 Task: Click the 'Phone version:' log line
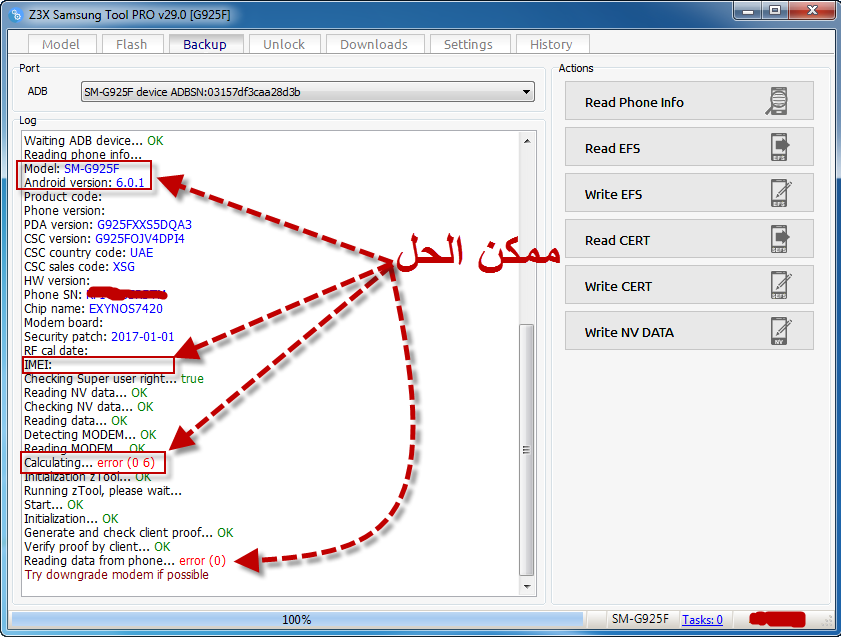click(64, 211)
